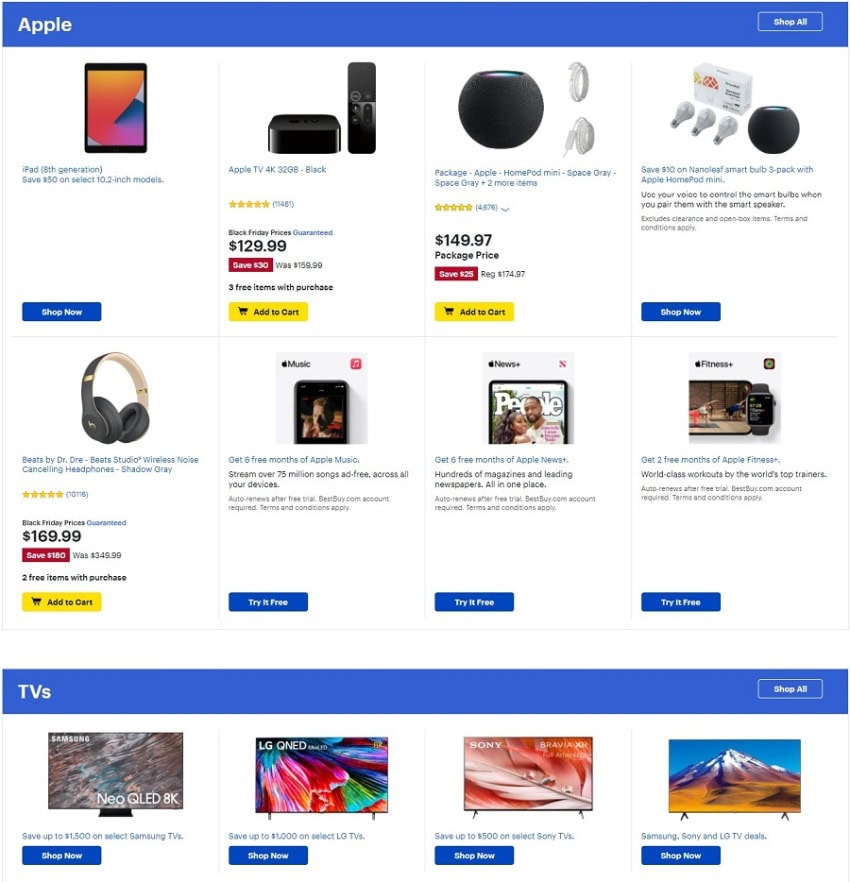Try Apple Music free

click(268, 602)
